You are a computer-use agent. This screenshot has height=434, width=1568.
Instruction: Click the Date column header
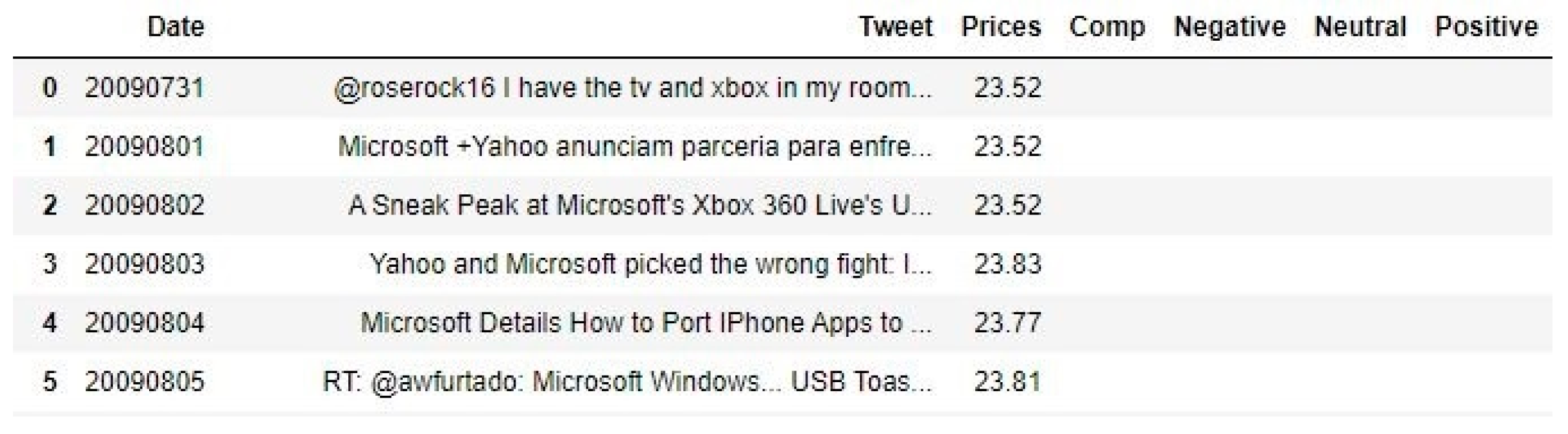tap(175, 27)
